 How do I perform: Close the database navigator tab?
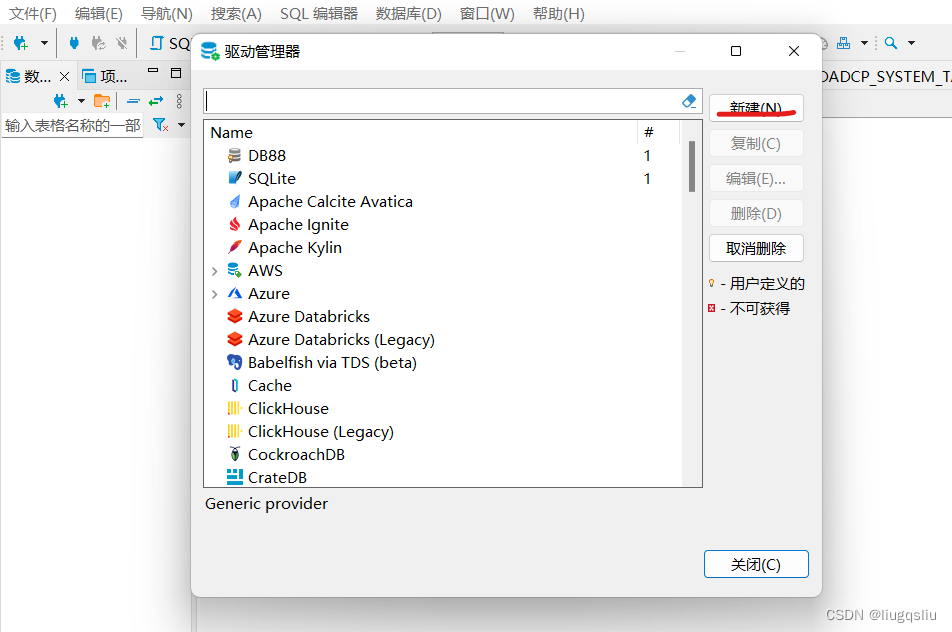coord(64,76)
